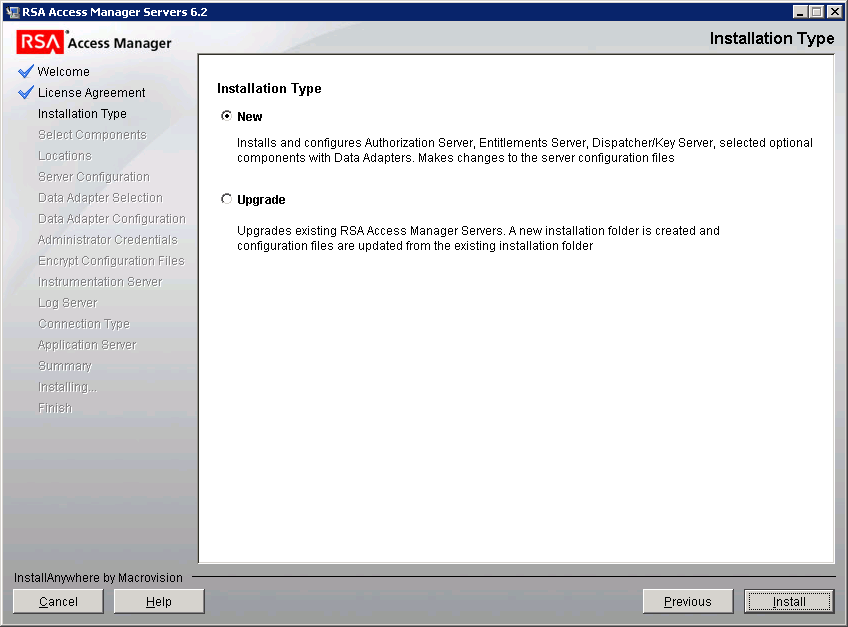This screenshot has height=627, width=848.
Task: Click the Installation Type sidebar entry
Action: 84,113
